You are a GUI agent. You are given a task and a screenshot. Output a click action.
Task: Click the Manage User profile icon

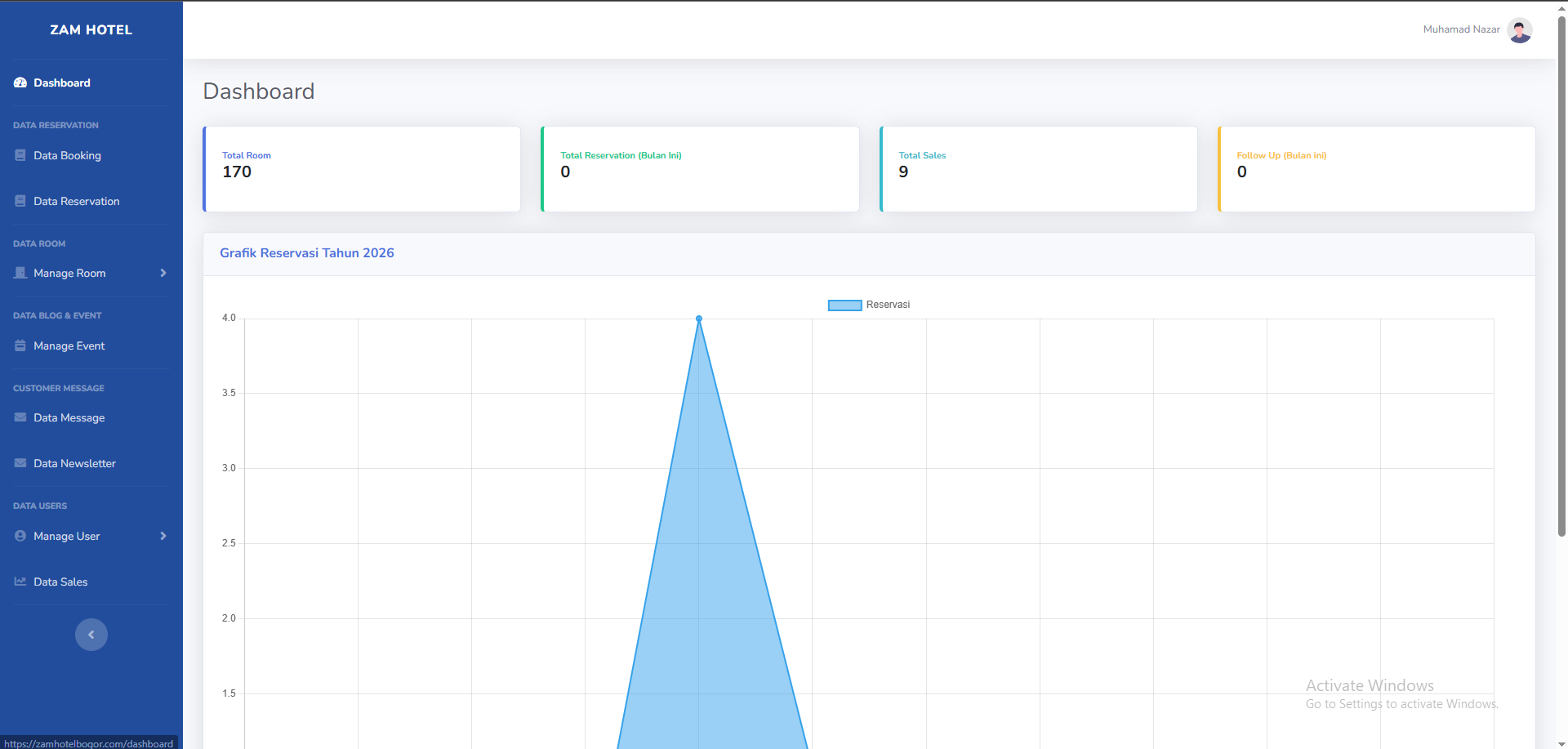20,536
